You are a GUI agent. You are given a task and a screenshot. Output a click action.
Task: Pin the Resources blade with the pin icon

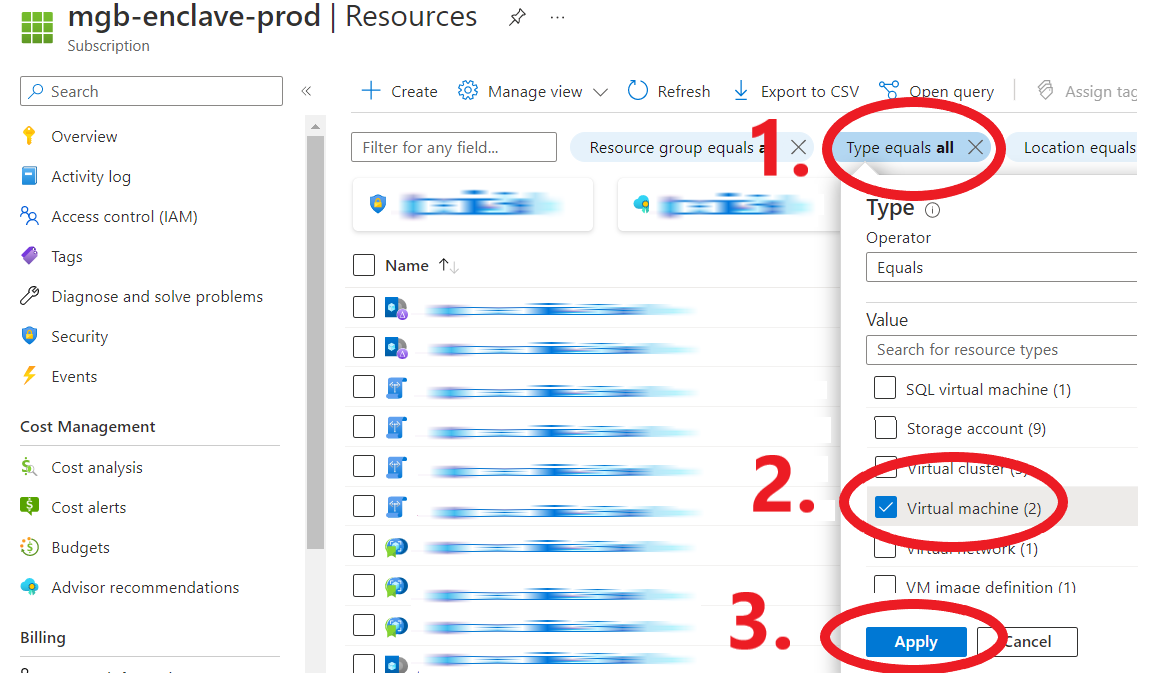point(518,17)
